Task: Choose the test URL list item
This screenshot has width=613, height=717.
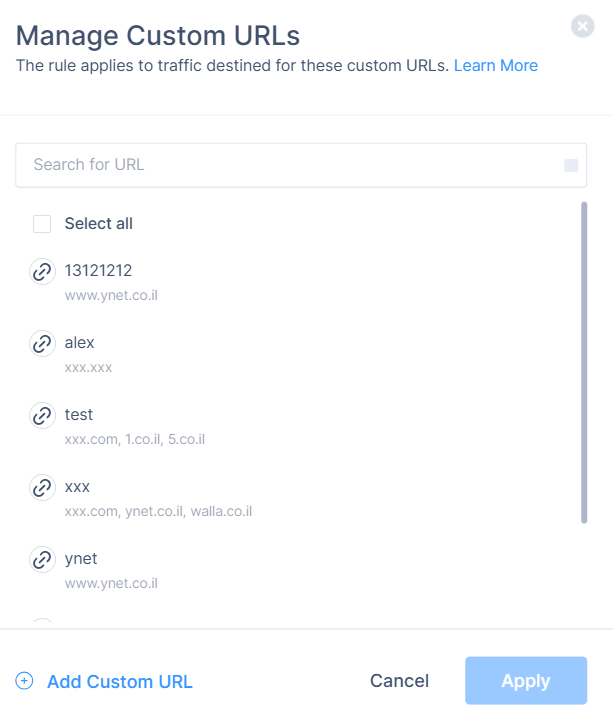Action: tap(79, 415)
